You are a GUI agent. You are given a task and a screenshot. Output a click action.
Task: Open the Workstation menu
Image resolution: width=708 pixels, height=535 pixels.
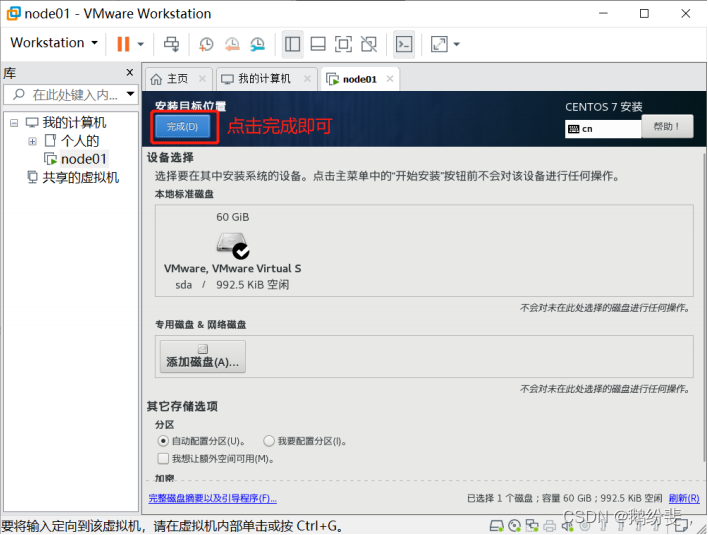point(54,43)
